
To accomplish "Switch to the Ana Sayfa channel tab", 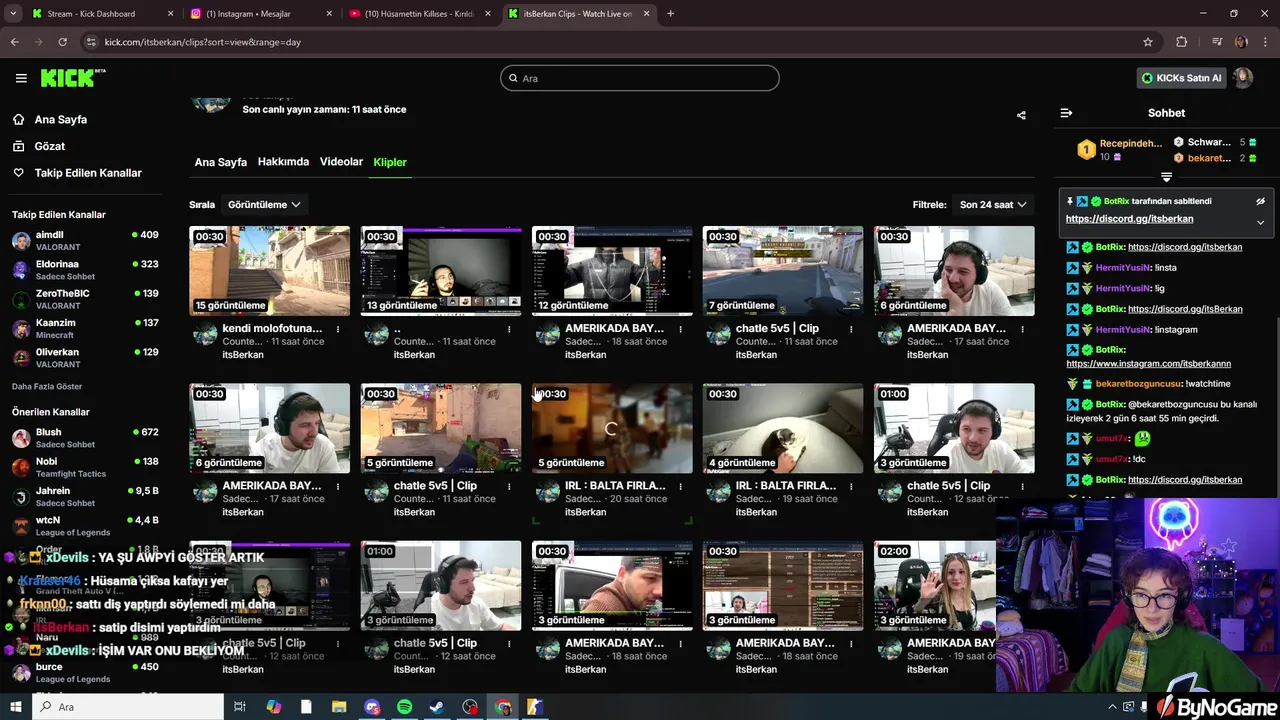I will [220, 162].
